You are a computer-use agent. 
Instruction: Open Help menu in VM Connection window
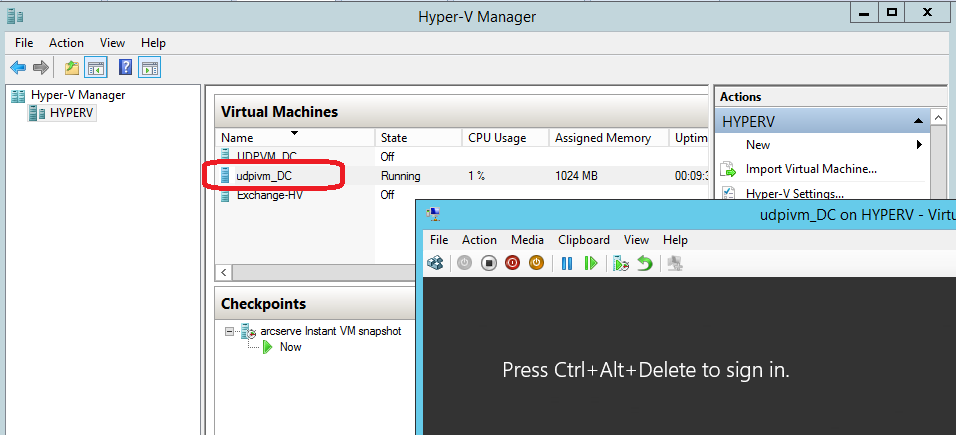pyautogui.click(x=675, y=240)
